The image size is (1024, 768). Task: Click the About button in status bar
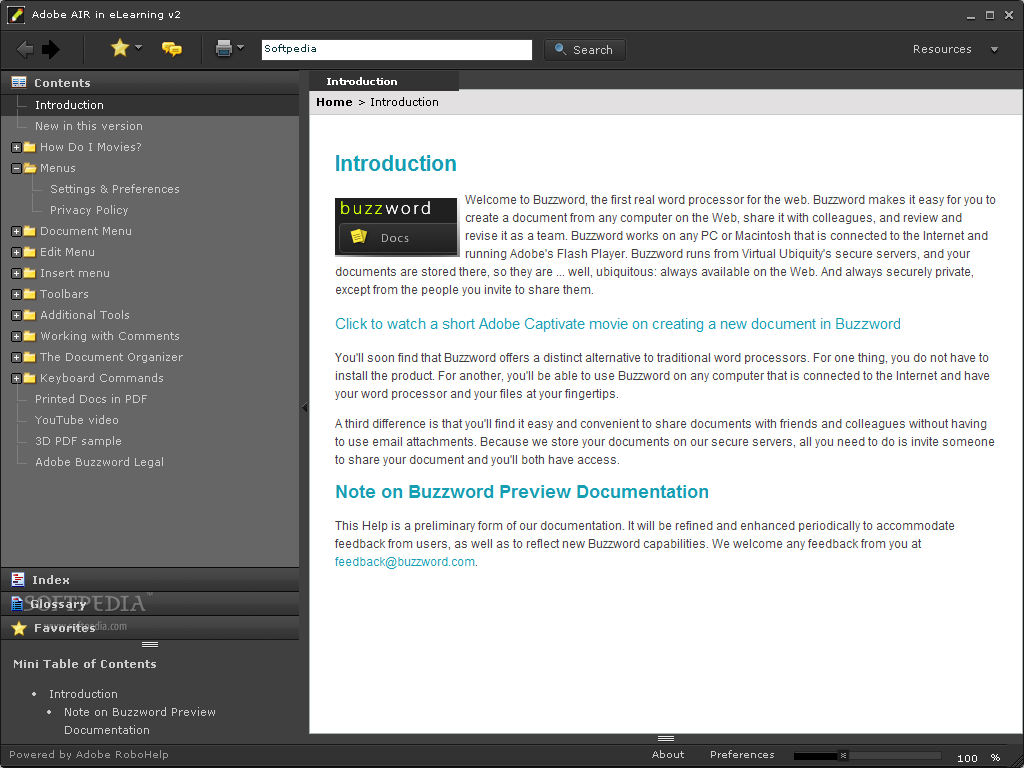click(668, 754)
